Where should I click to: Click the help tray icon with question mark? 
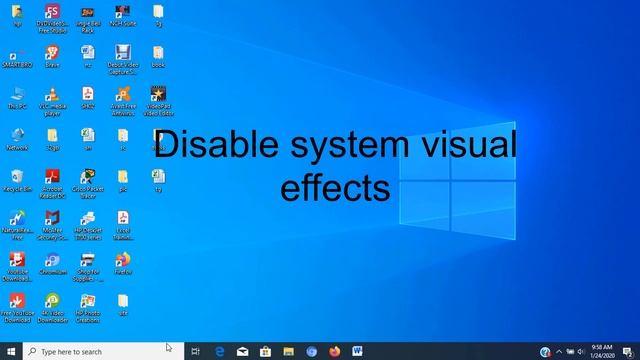545,351
